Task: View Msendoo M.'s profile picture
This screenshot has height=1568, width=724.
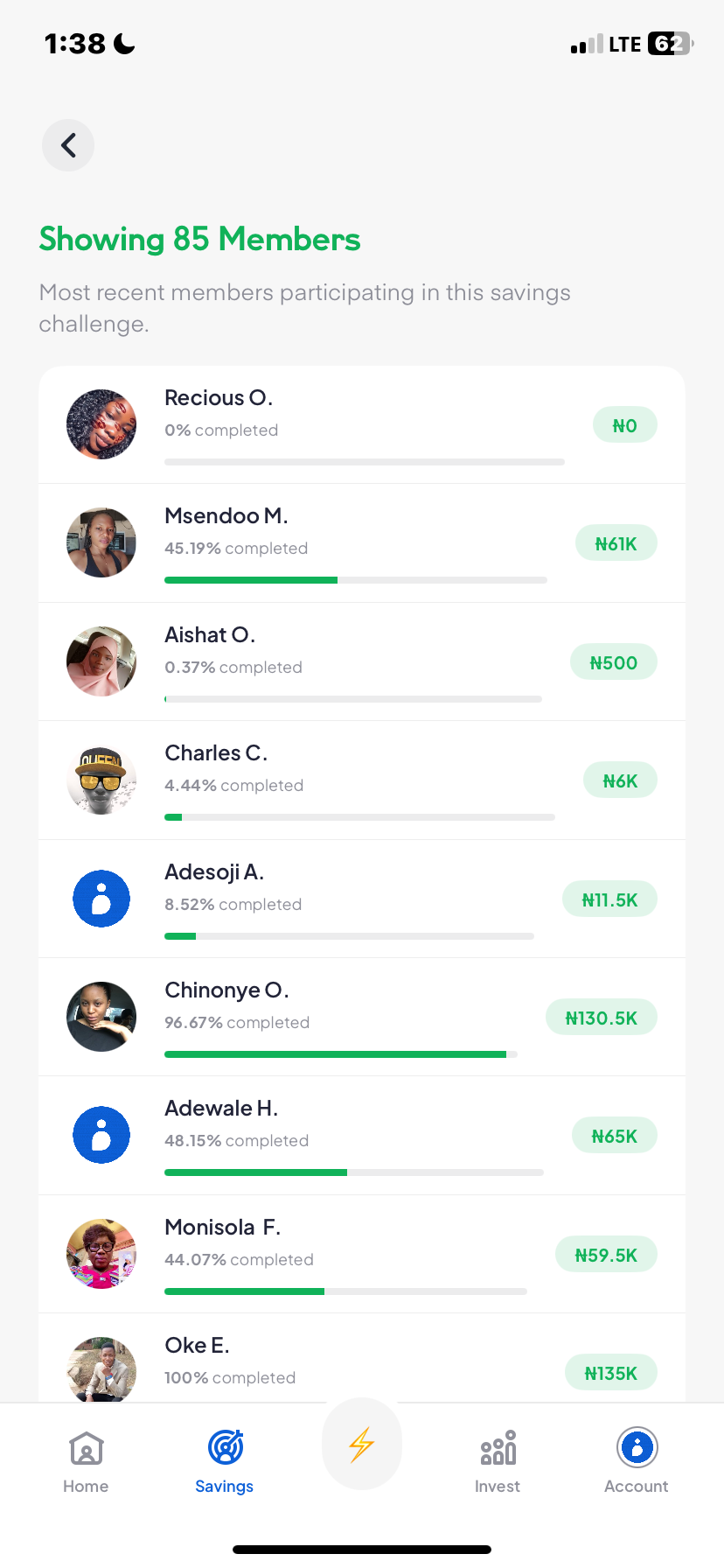Action: (x=101, y=542)
